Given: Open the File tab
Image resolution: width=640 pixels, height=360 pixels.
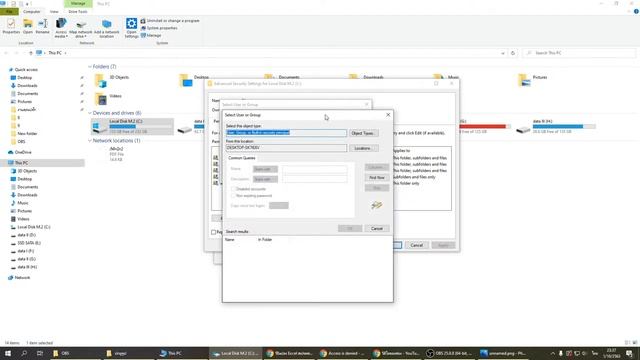Looking at the screenshot, I should point(9,11).
